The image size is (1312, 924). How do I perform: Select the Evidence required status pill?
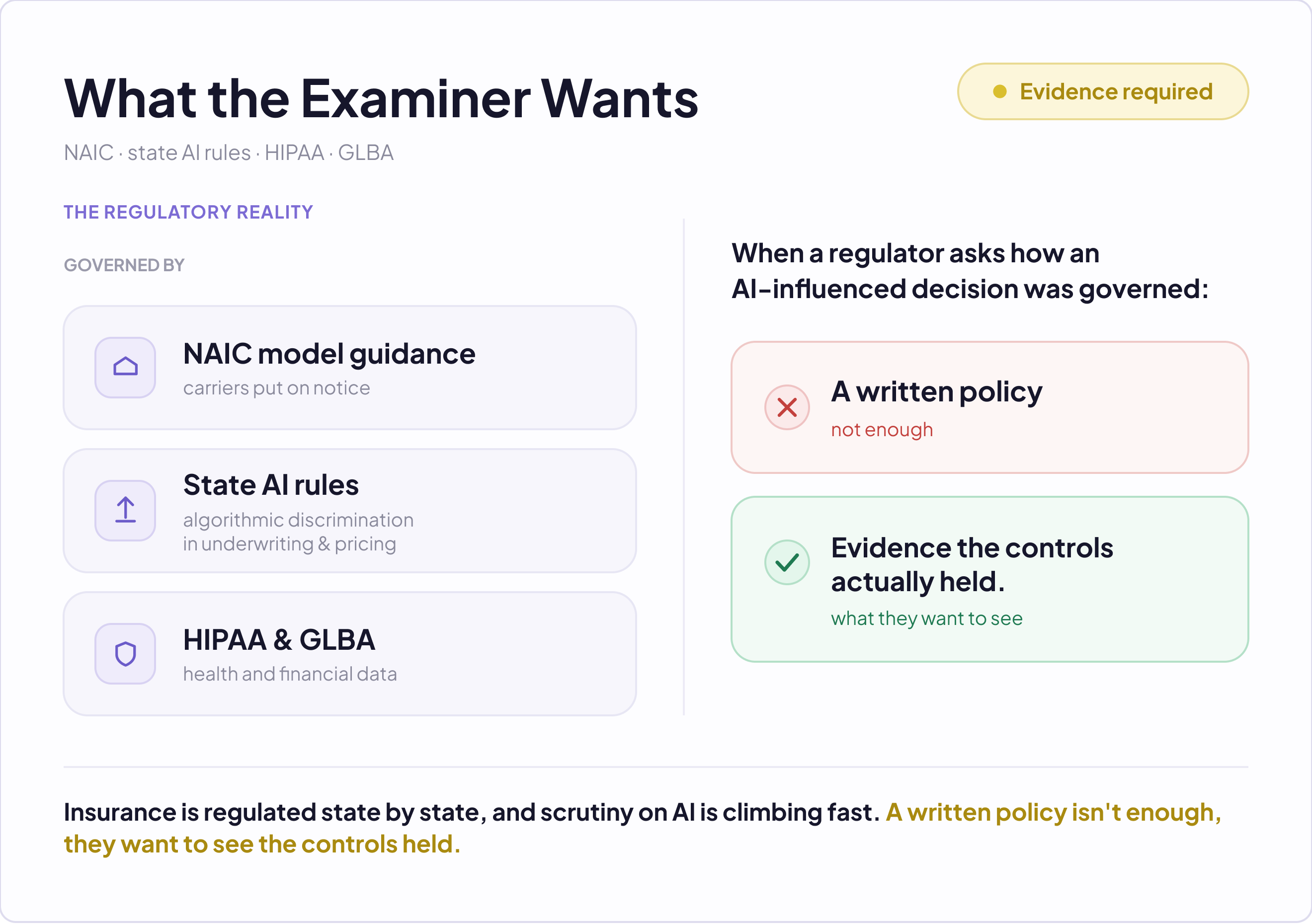click(x=1103, y=91)
